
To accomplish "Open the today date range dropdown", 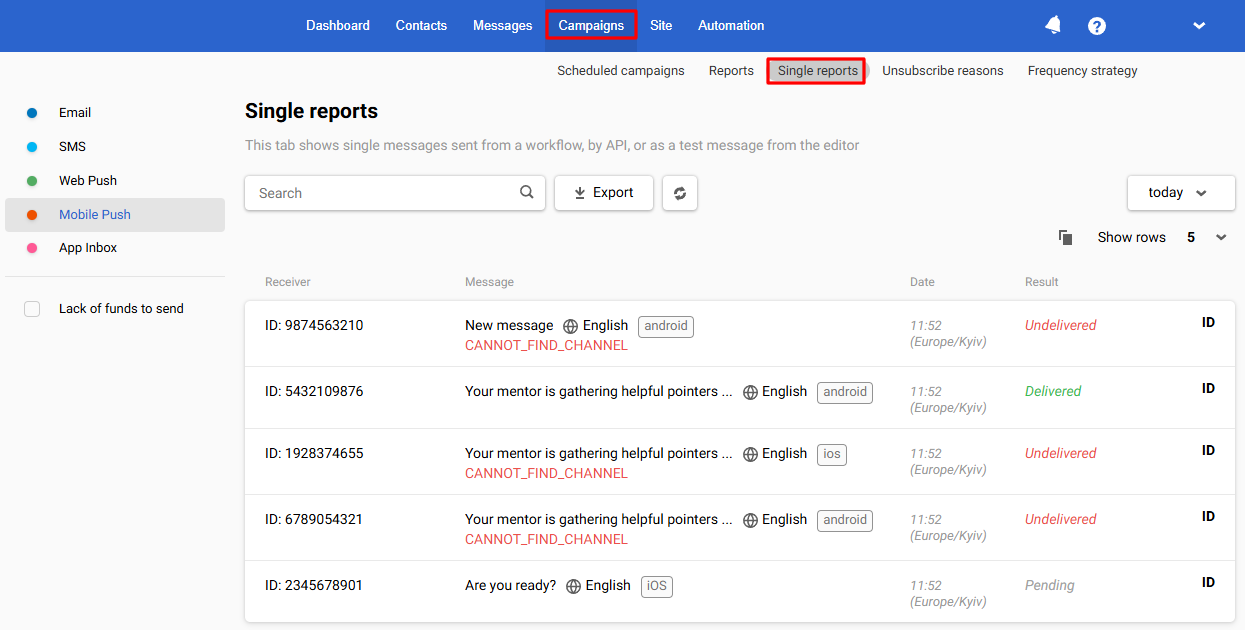I will [1180, 193].
